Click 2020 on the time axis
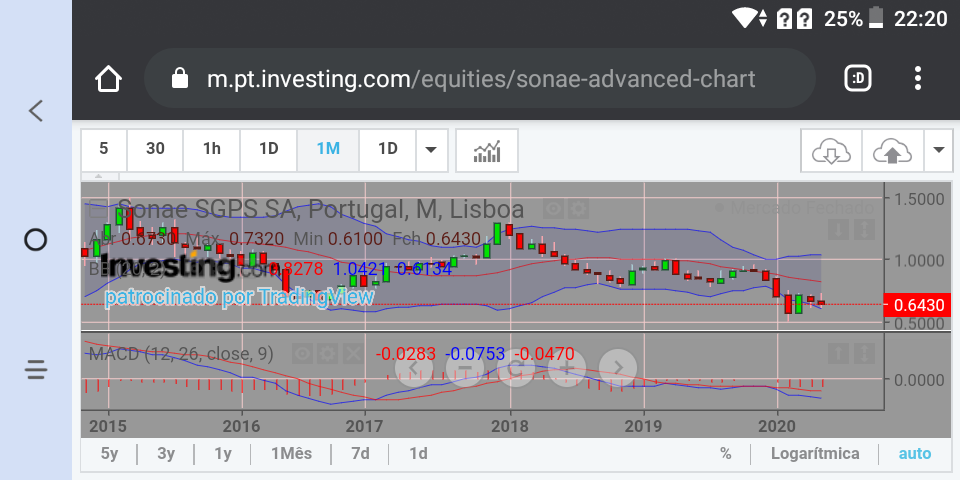Image resolution: width=960 pixels, height=480 pixels. pos(777,426)
